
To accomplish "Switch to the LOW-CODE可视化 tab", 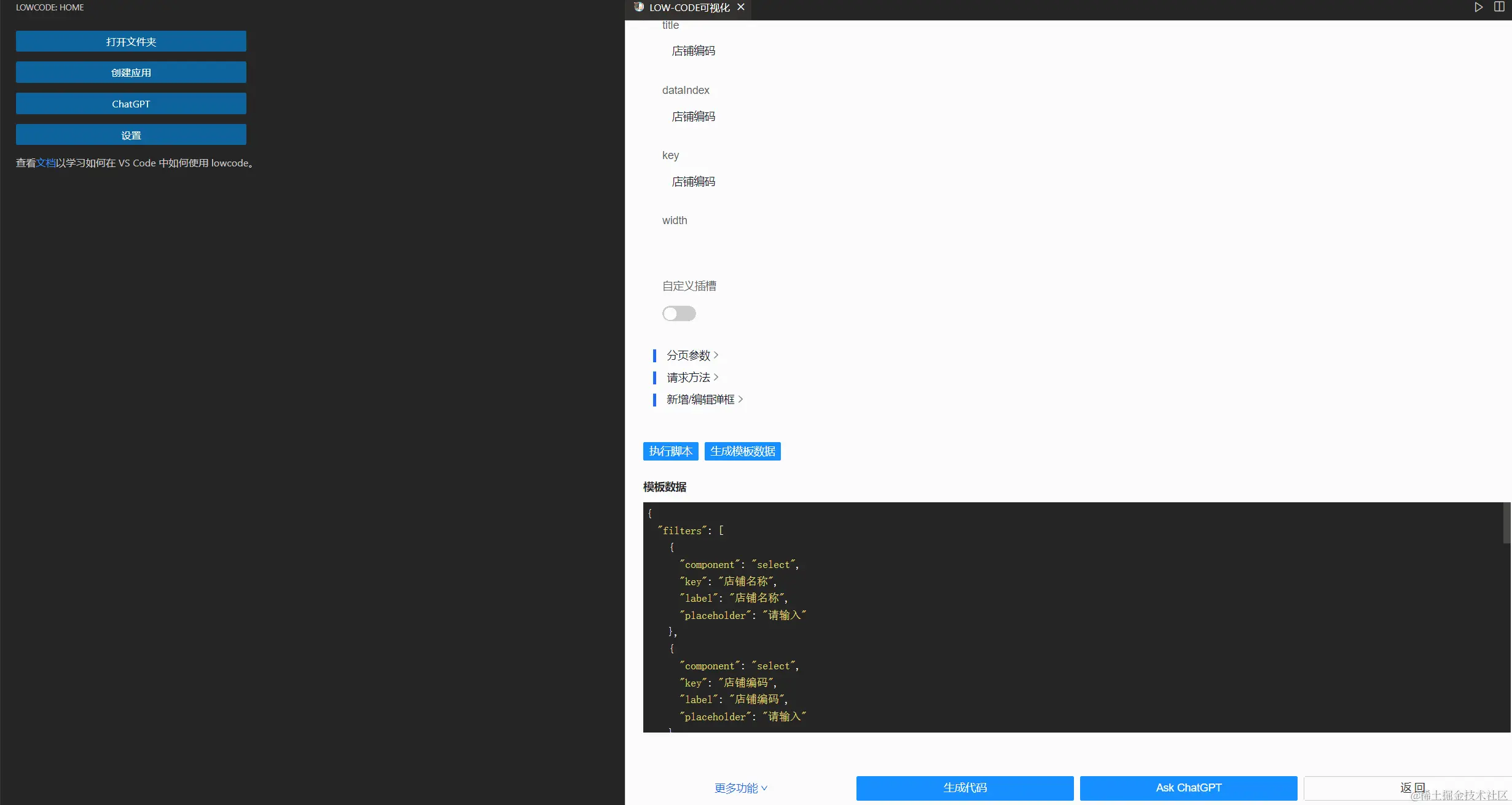I will (688, 7).
